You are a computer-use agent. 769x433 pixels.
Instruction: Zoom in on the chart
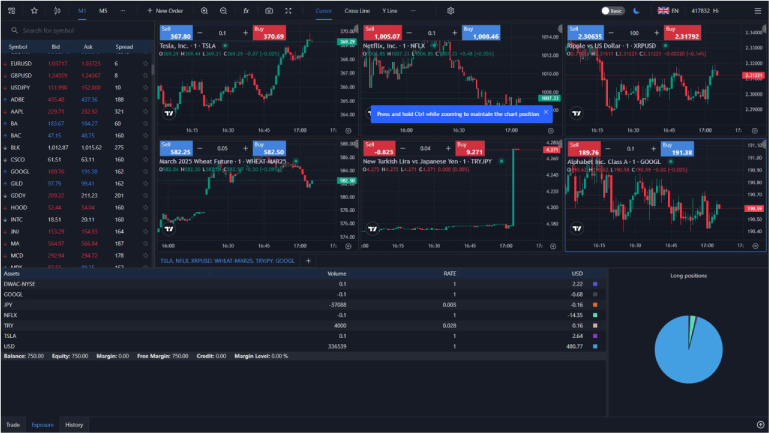(205, 11)
